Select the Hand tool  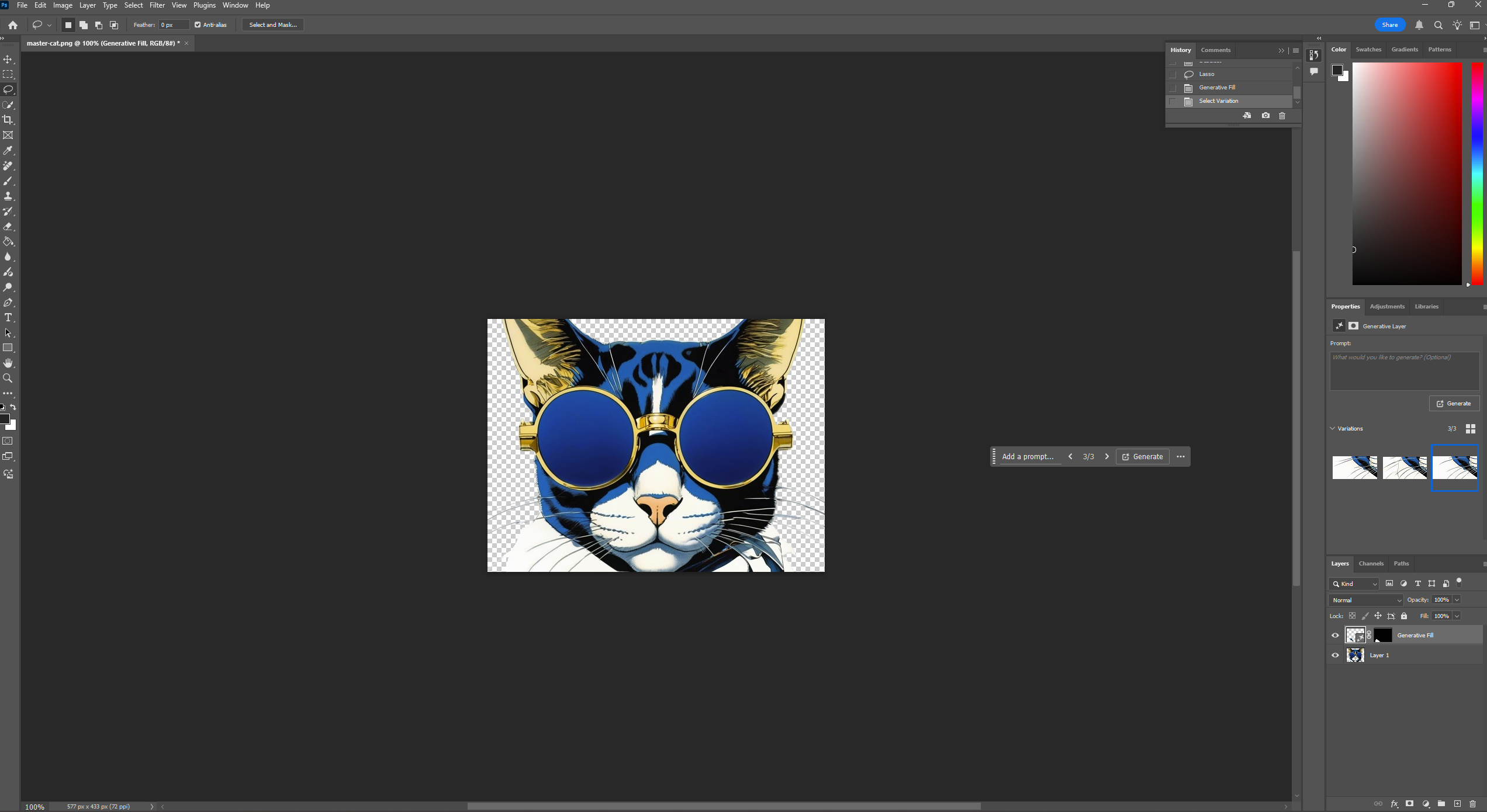pos(8,363)
